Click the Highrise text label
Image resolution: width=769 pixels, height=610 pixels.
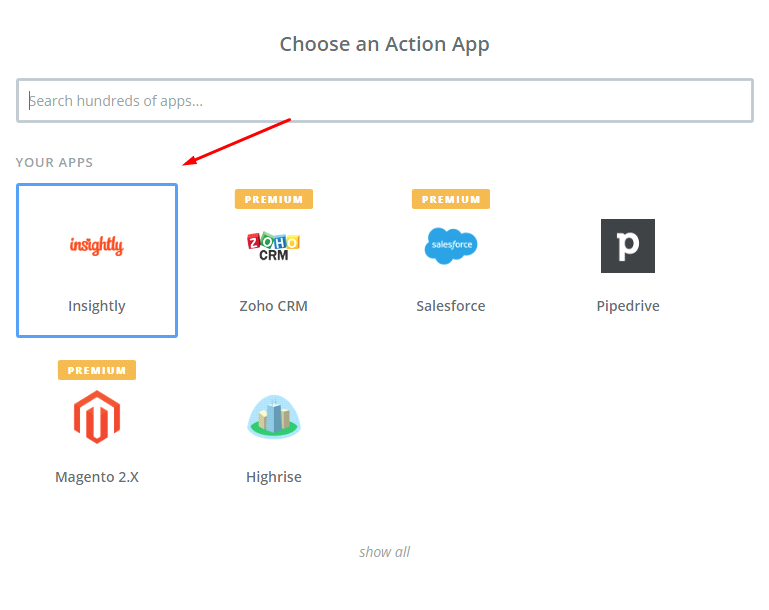click(x=273, y=477)
